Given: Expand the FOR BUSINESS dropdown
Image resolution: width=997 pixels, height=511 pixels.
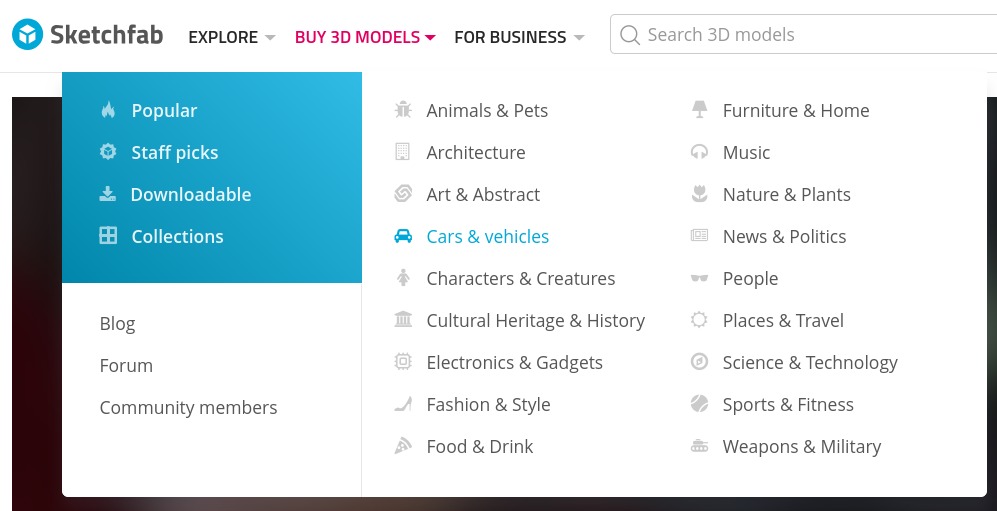Looking at the screenshot, I should 519,37.
